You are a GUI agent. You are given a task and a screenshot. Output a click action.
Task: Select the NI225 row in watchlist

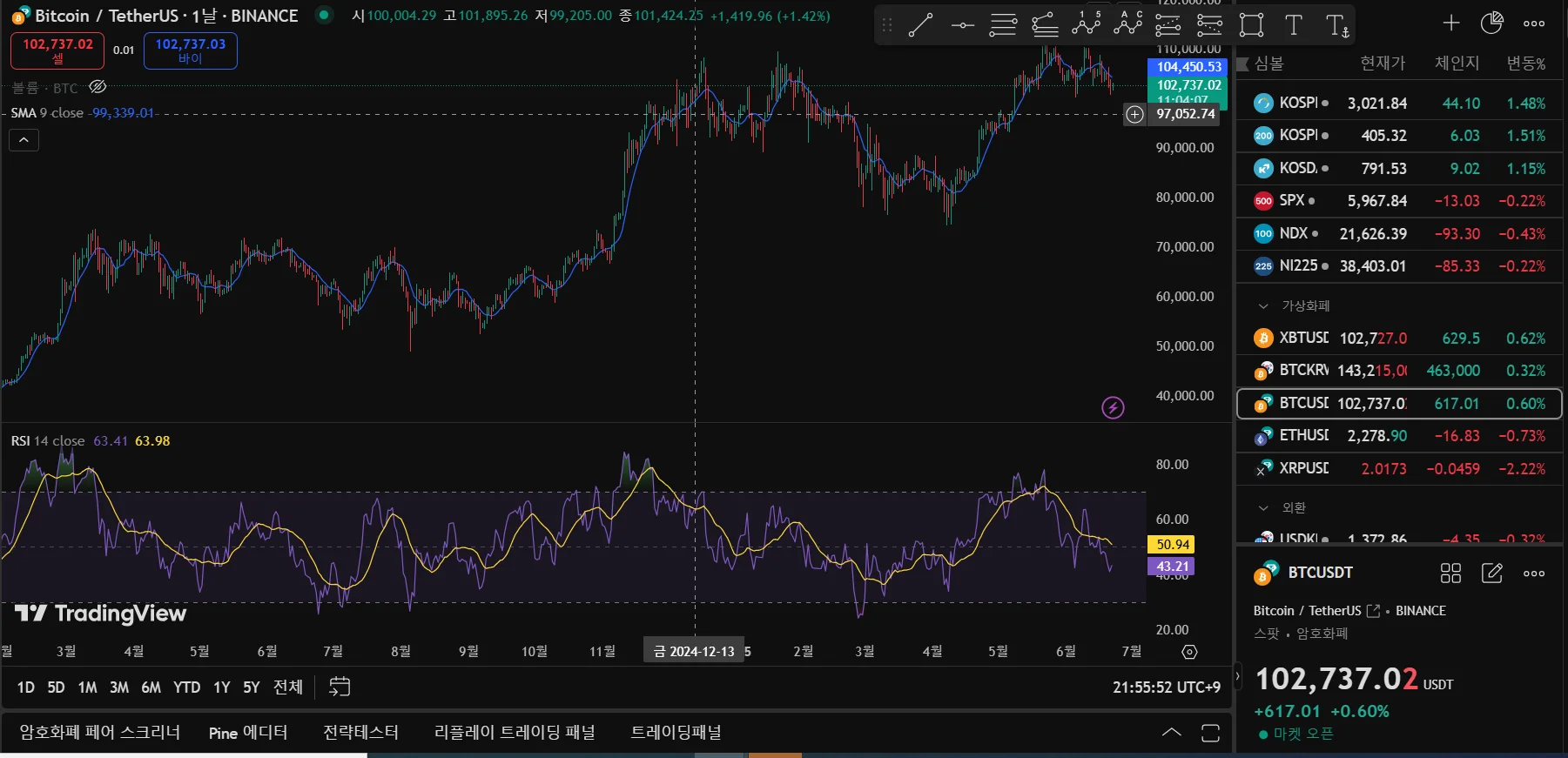tap(1399, 266)
